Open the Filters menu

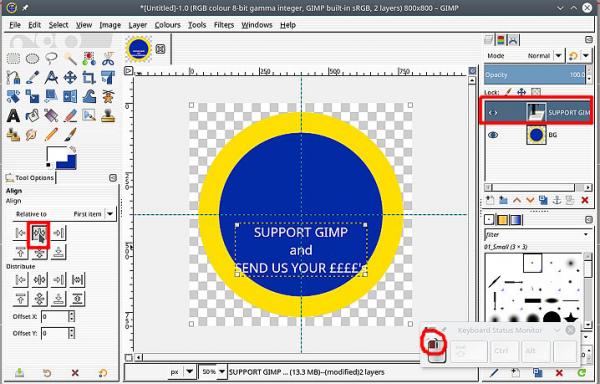pos(224,25)
